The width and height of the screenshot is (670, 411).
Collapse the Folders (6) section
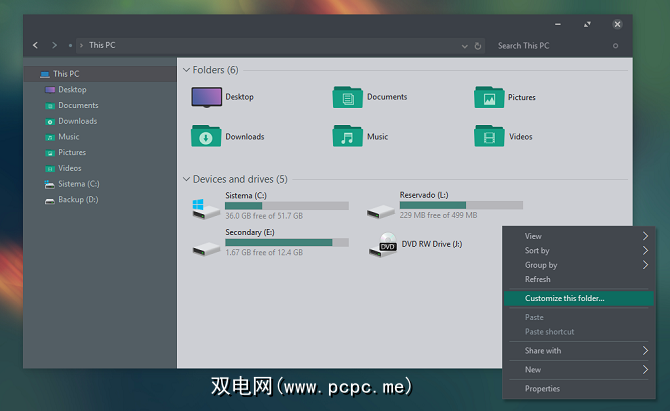pos(186,70)
